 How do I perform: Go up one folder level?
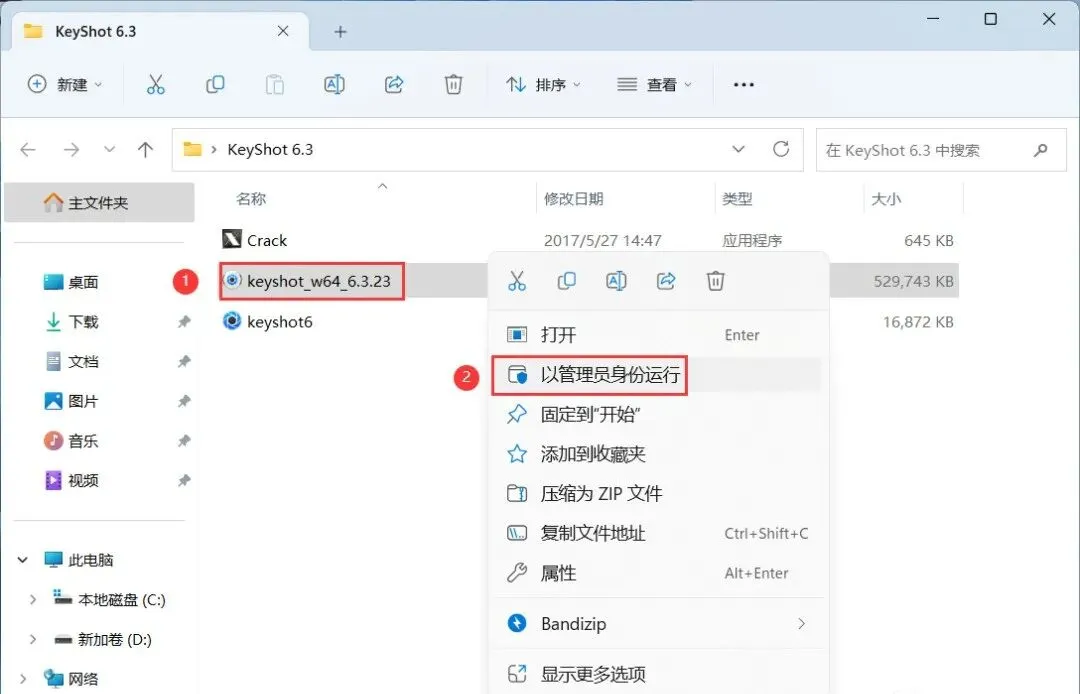[x=145, y=149]
